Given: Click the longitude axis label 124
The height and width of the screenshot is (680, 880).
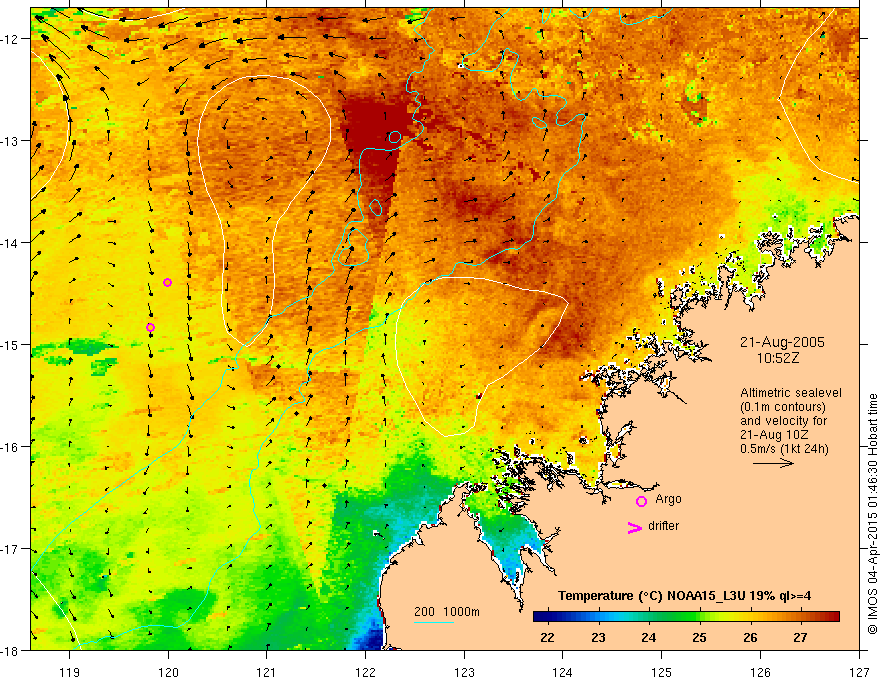Looking at the screenshot, I should (563, 672).
